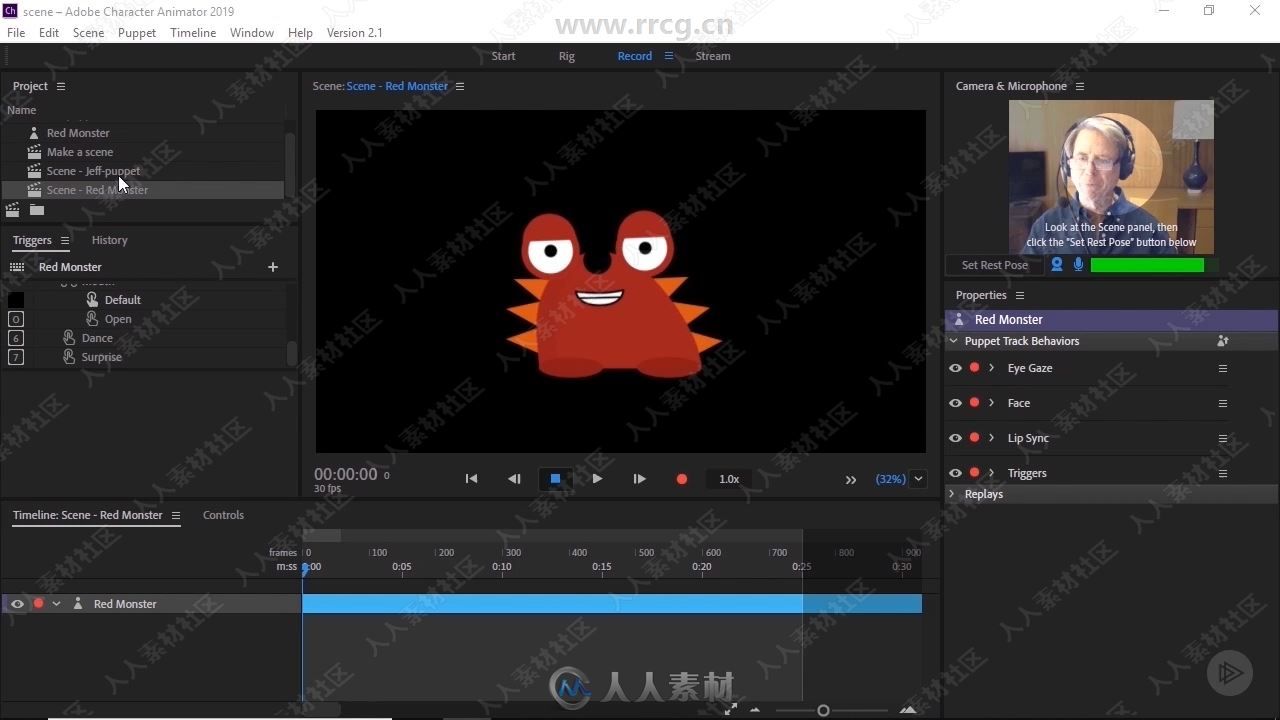Disarm Face behavior record dot
Image resolution: width=1280 pixels, height=720 pixels.
(x=974, y=403)
